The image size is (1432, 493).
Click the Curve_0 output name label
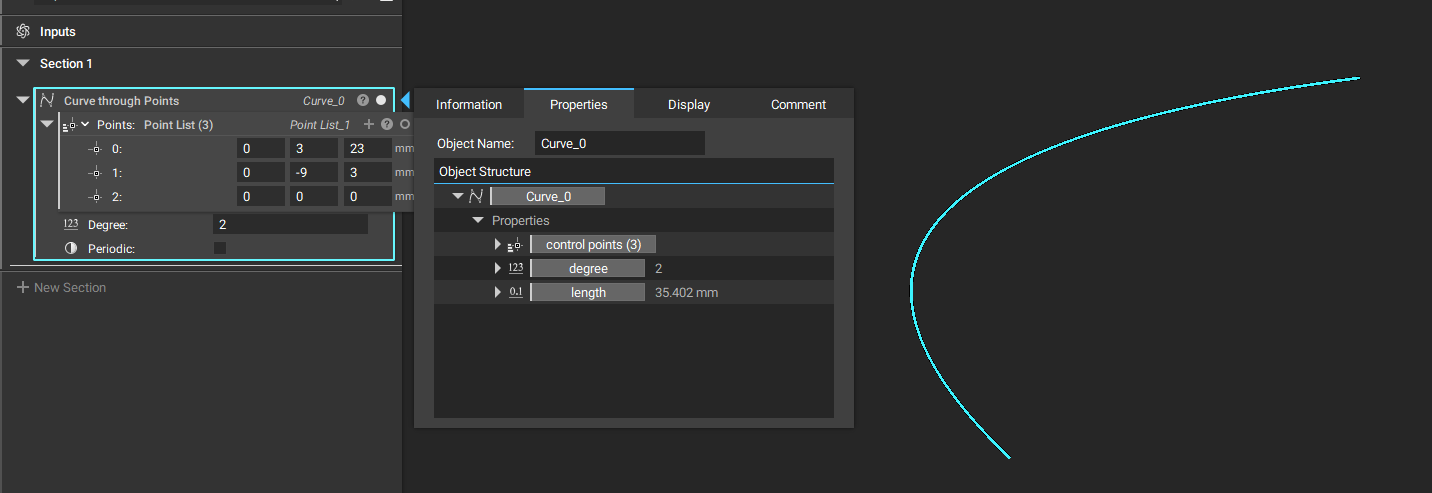pos(324,101)
